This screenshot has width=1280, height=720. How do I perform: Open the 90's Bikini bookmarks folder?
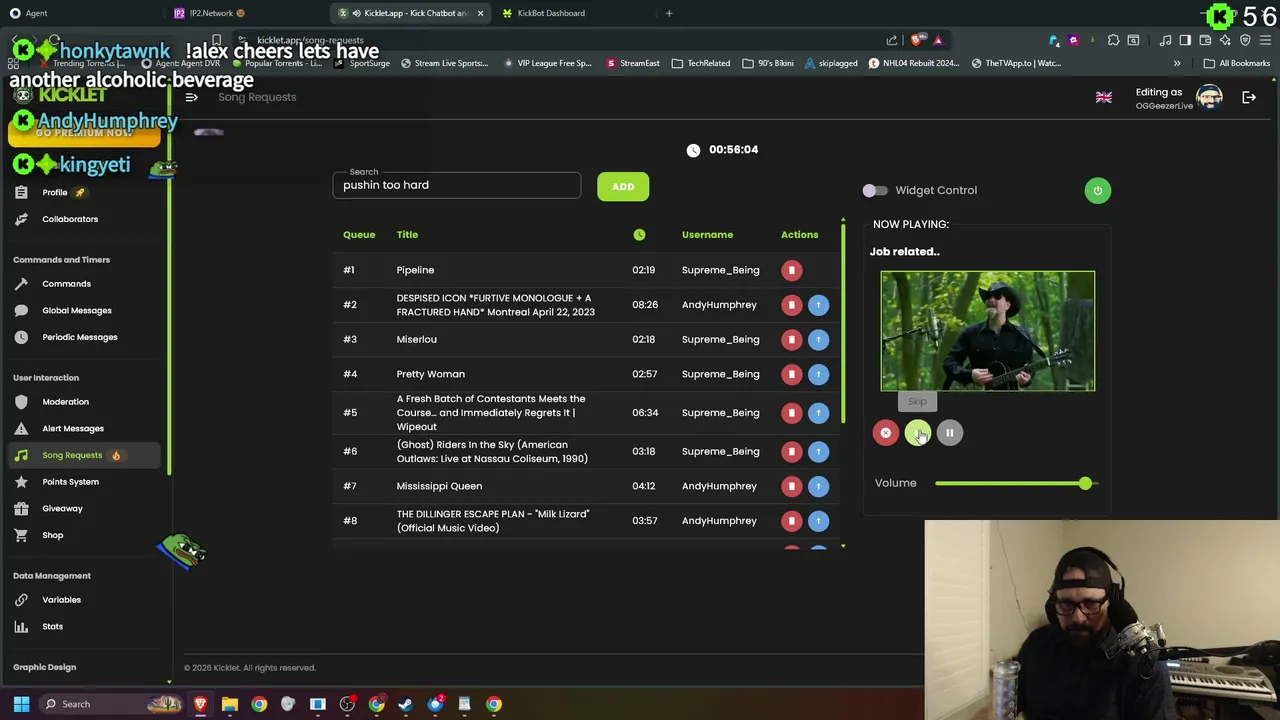768,63
